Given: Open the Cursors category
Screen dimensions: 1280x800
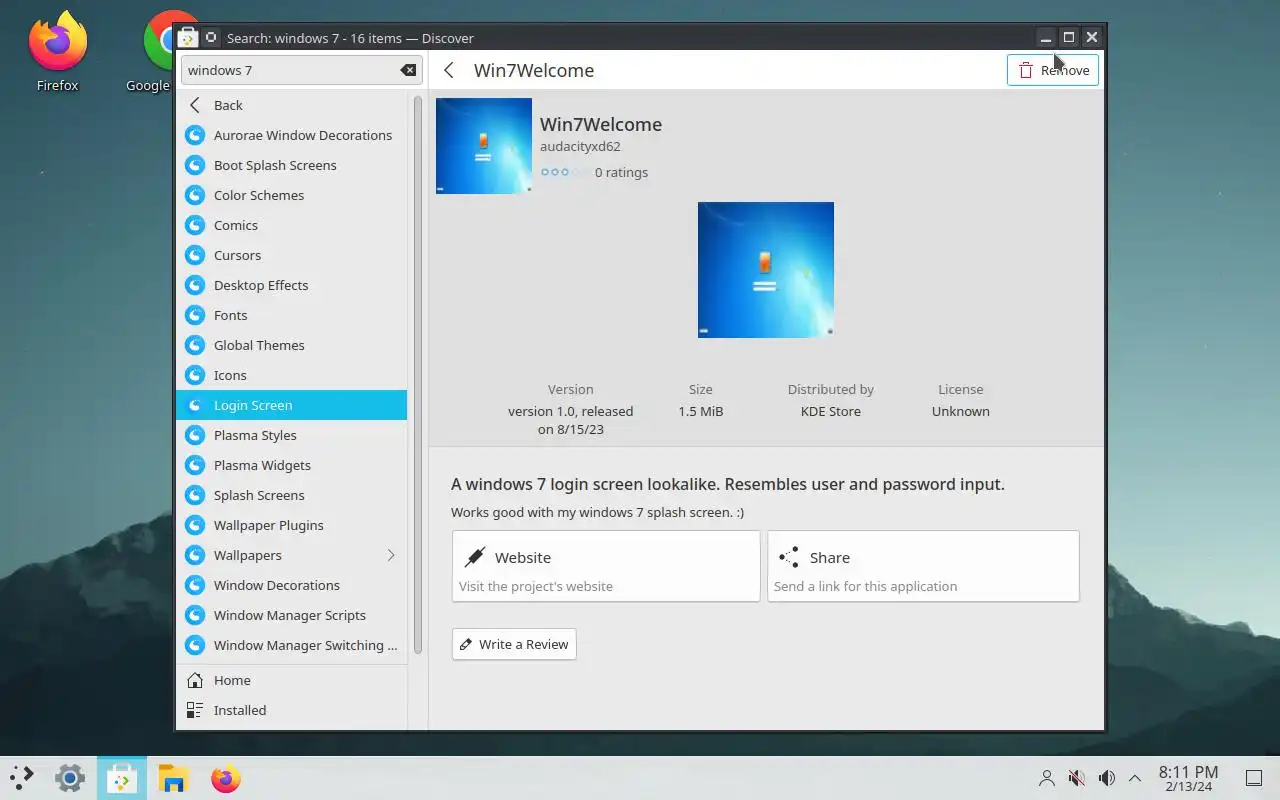Looking at the screenshot, I should pos(292,255).
